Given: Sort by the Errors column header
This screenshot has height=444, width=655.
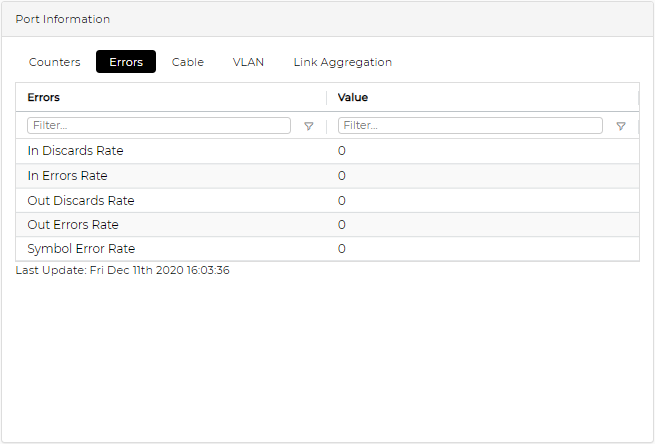Looking at the screenshot, I should click(44, 97).
